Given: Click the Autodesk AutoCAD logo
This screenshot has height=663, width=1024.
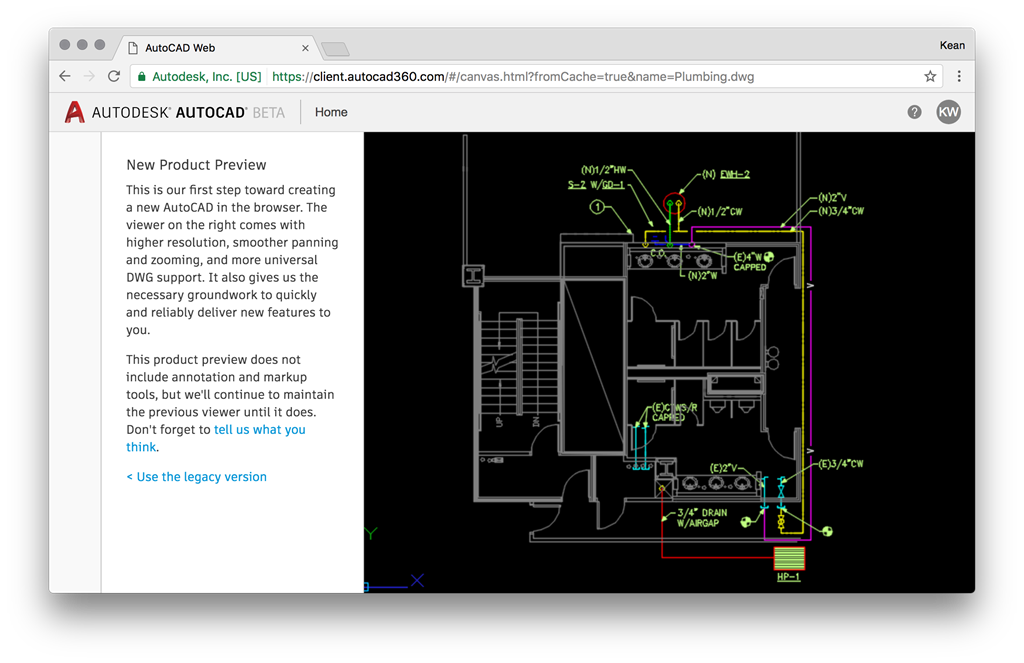Looking at the screenshot, I should pyautogui.click(x=175, y=112).
